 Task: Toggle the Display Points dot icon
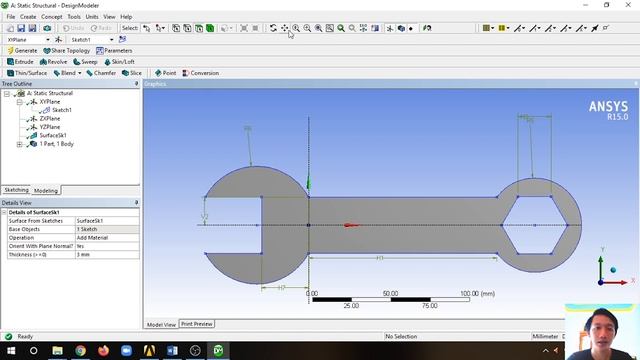[x=411, y=28]
